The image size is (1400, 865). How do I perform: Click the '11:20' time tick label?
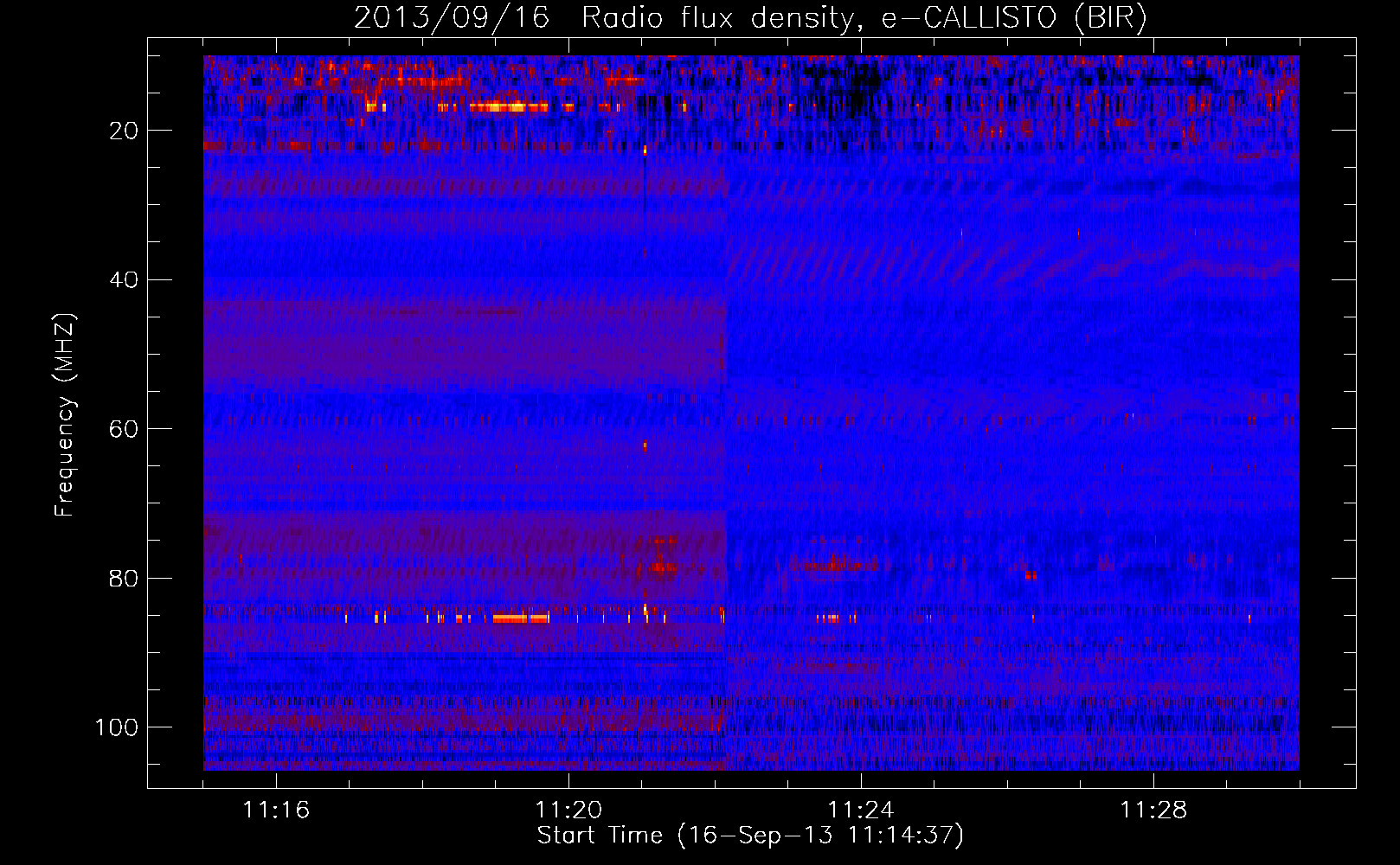tap(568, 811)
